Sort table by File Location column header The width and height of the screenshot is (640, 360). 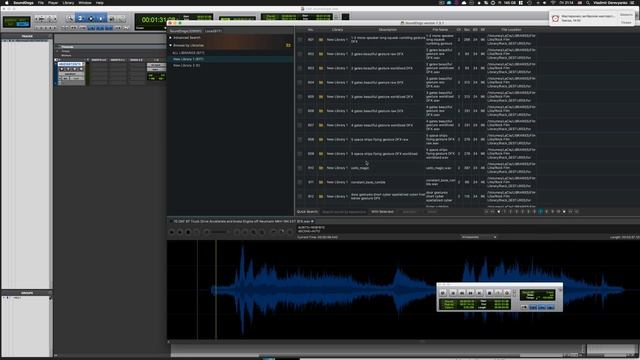pyautogui.click(x=511, y=30)
